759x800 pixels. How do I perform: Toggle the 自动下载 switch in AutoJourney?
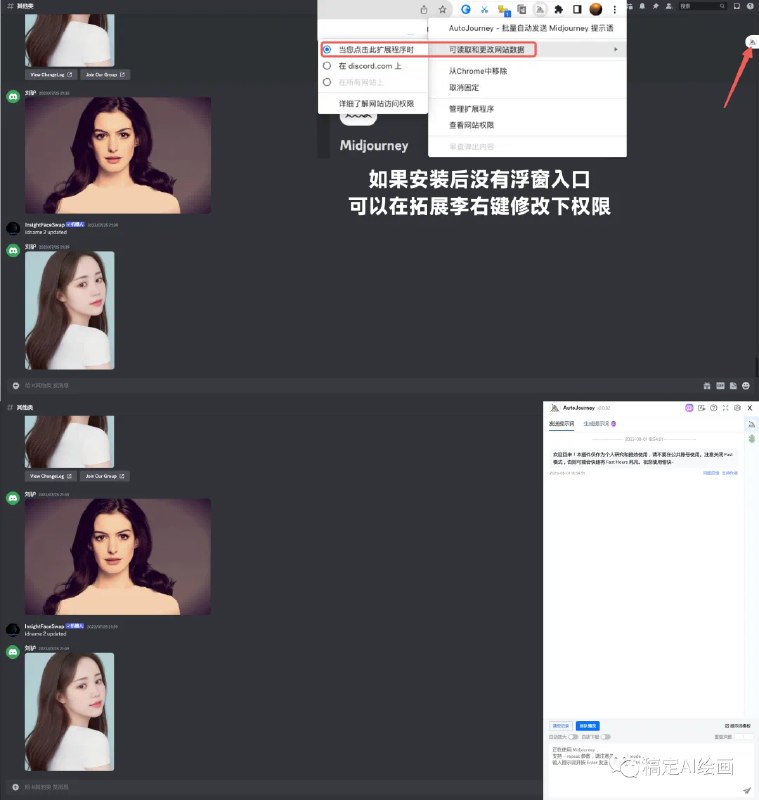(x=606, y=737)
